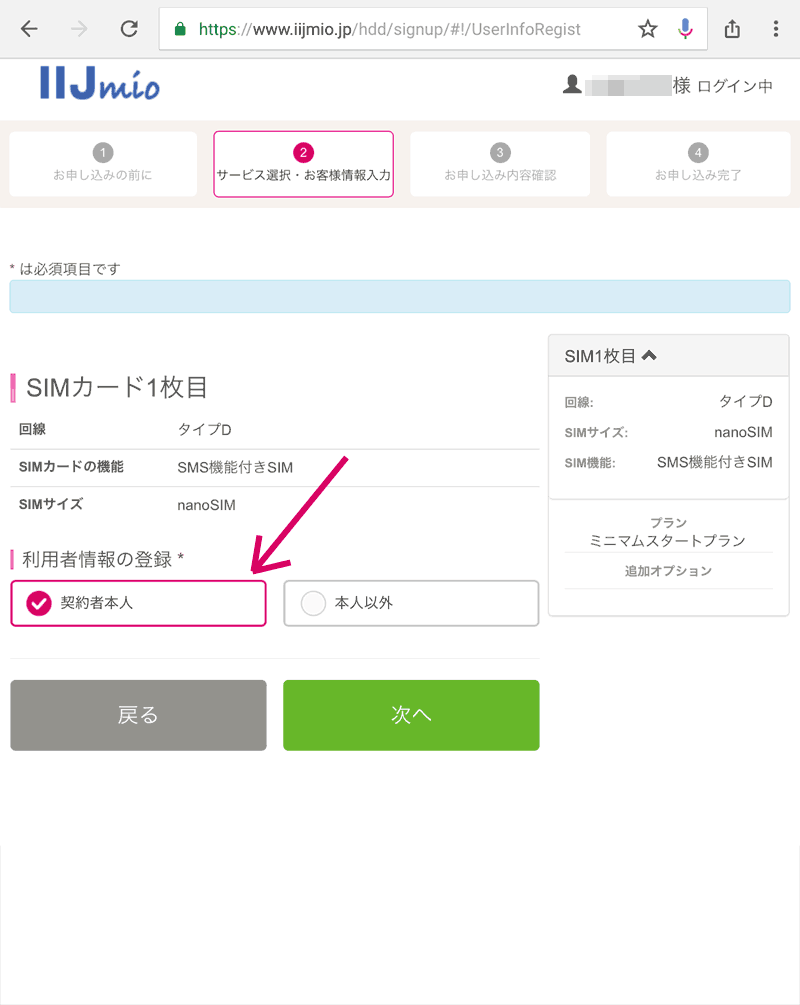Image resolution: width=800 pixels, height=1005 pixels.
Task: Click the user account silhouette icon
Action: (x=572, y=85)
